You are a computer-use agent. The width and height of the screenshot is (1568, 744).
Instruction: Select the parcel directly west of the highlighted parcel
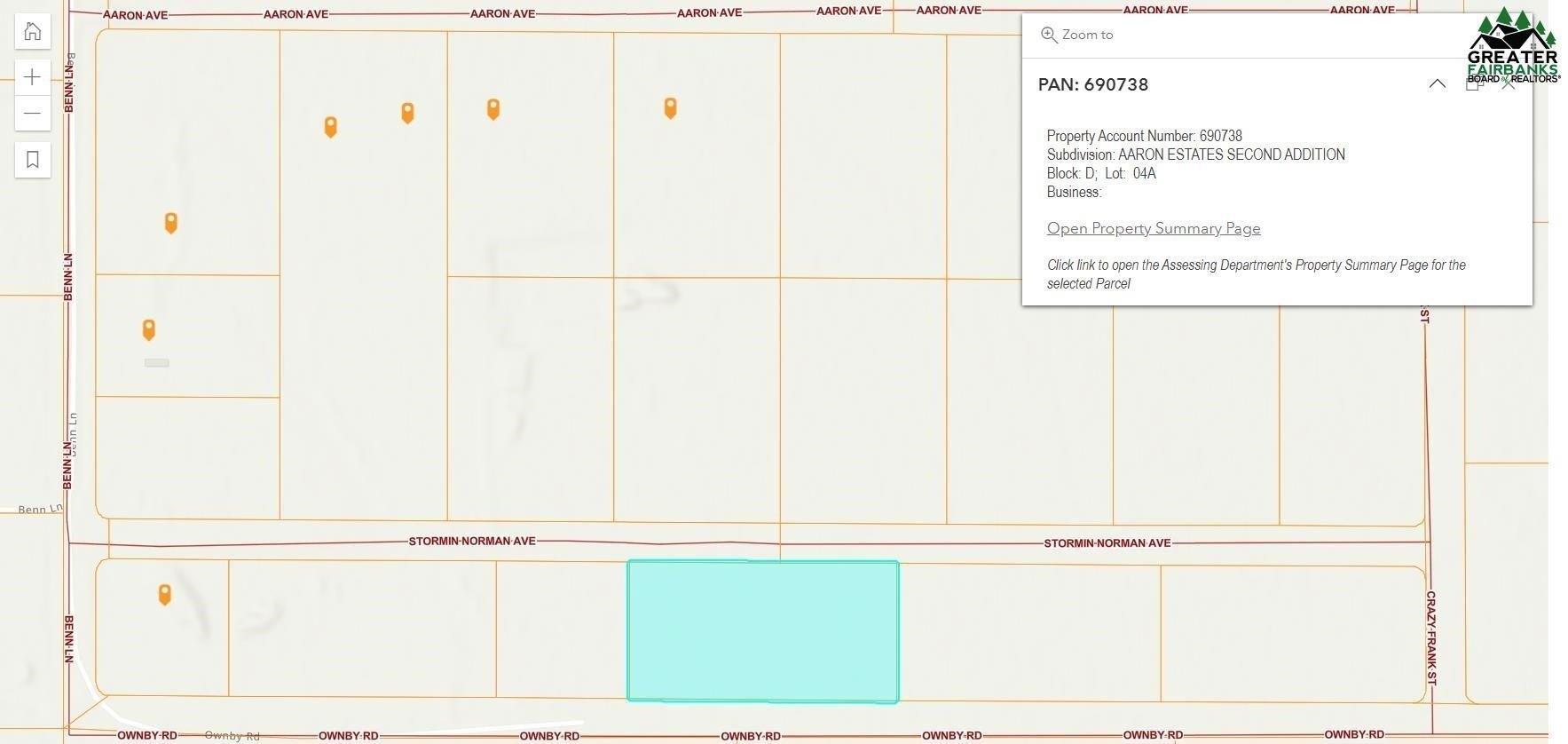[x=561, y=629]
